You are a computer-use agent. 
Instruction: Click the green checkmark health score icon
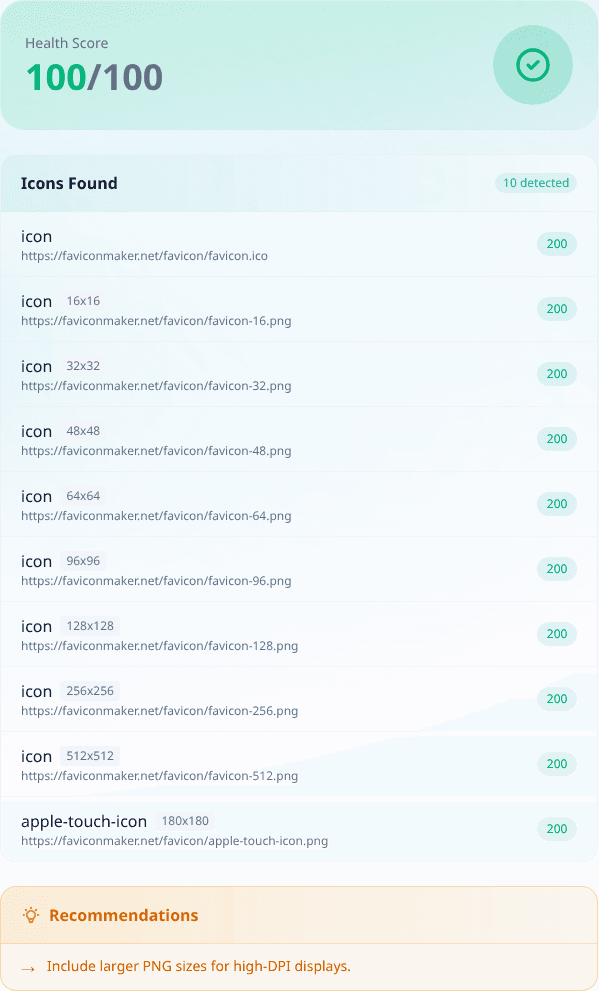click(x=533, y=65)
